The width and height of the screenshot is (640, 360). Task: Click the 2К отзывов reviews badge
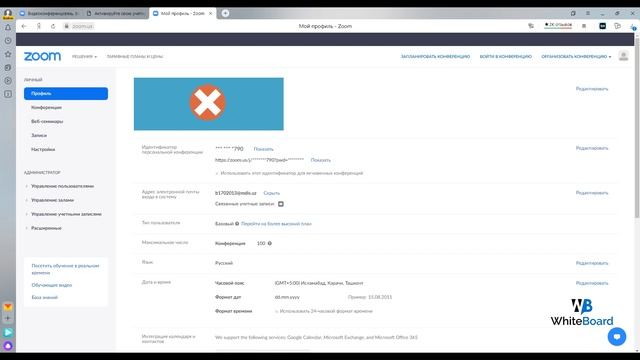[x=558, y=25]
